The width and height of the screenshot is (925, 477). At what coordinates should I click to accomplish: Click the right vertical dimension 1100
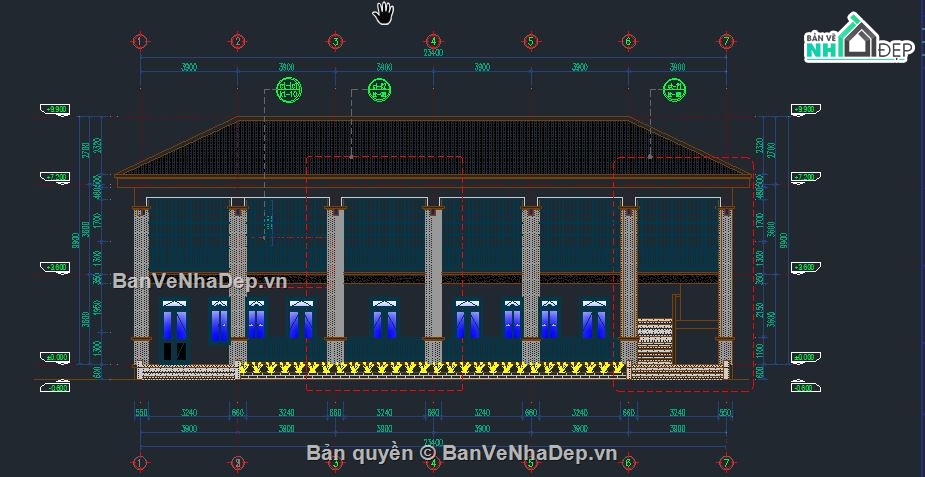coord(759,349)
